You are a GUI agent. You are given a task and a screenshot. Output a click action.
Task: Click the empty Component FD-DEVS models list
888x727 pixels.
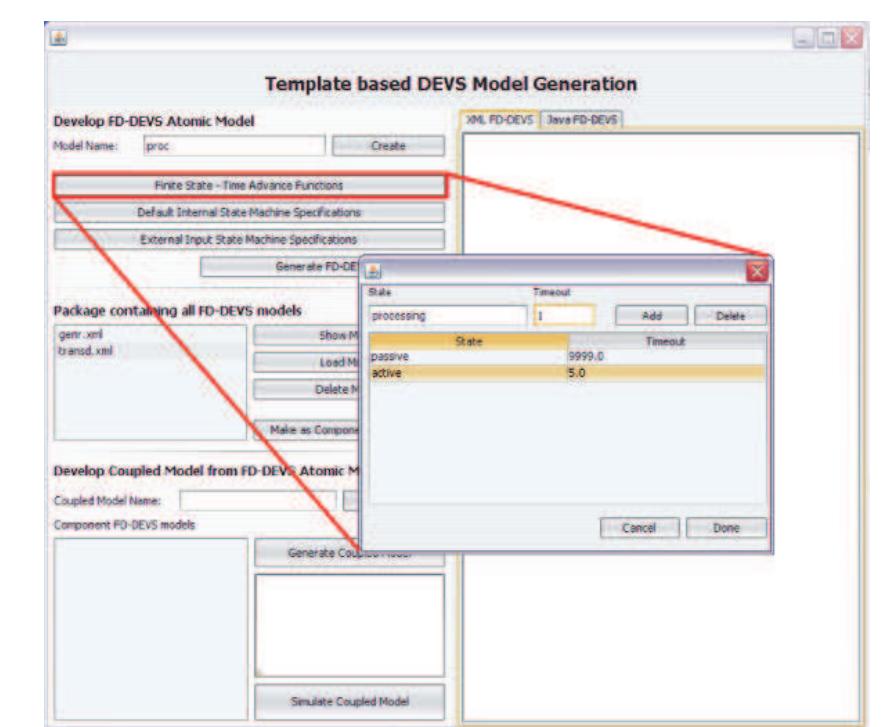151,628
